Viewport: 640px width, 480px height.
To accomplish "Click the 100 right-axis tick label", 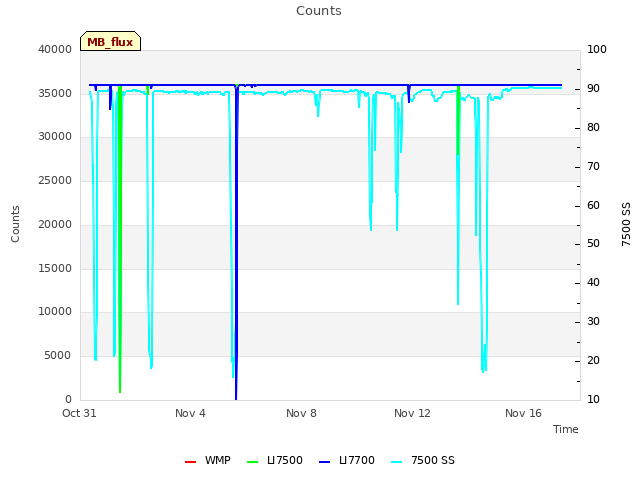I will pos(597,49).
